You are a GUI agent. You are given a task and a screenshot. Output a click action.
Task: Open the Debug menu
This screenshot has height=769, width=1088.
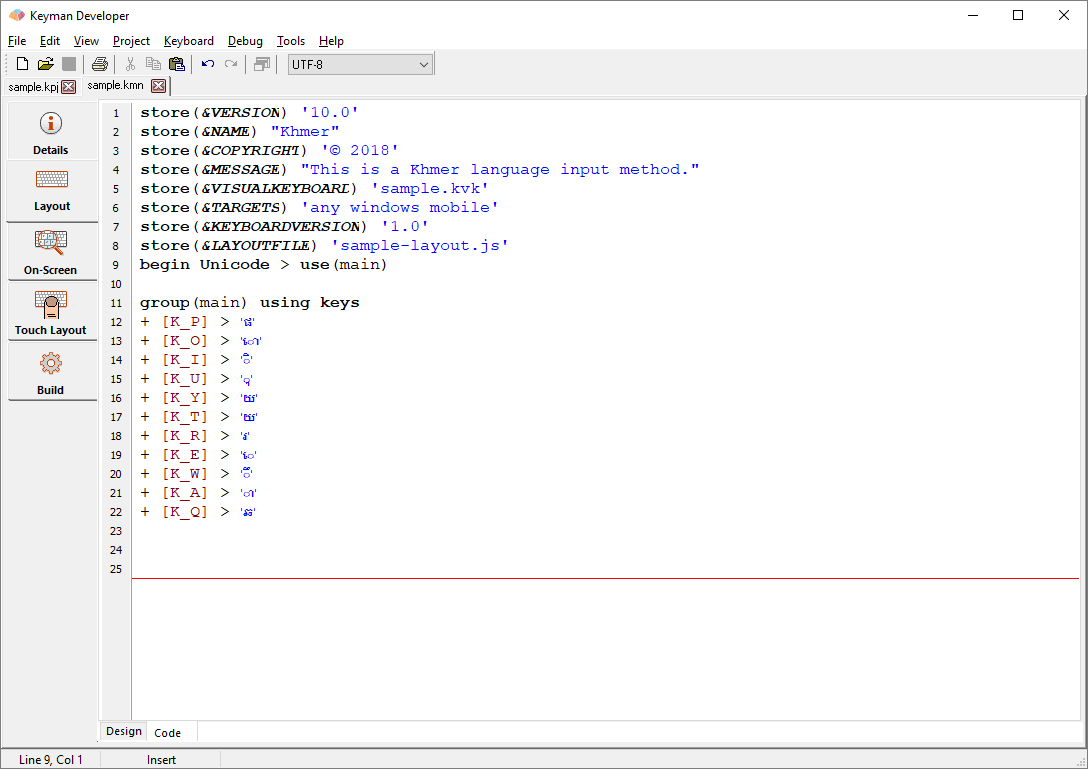pyautogui.click(x=245, y=41)
